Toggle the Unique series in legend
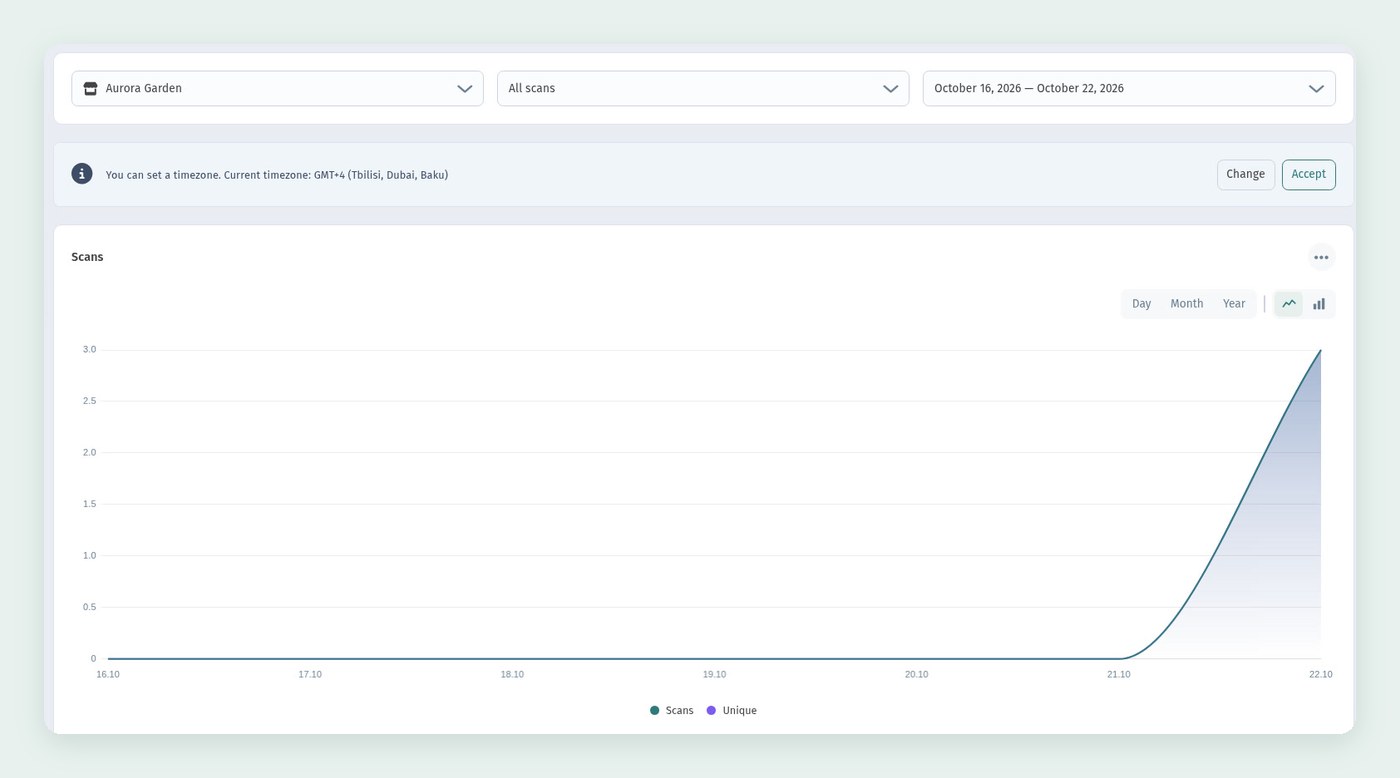Viewport: 1400px width, 778px height. tap(731, 710)
